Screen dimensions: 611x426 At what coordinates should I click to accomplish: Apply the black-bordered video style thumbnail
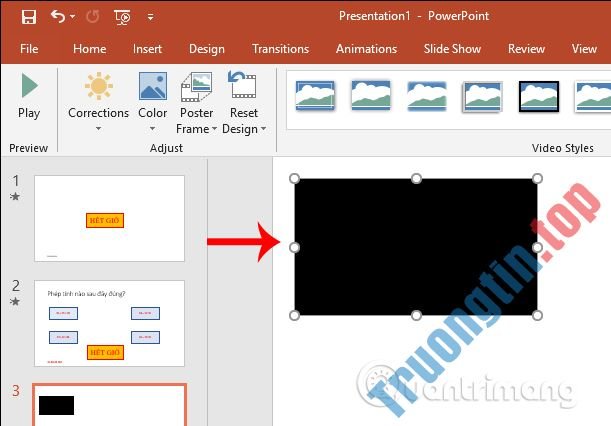(x=539, y=96)
